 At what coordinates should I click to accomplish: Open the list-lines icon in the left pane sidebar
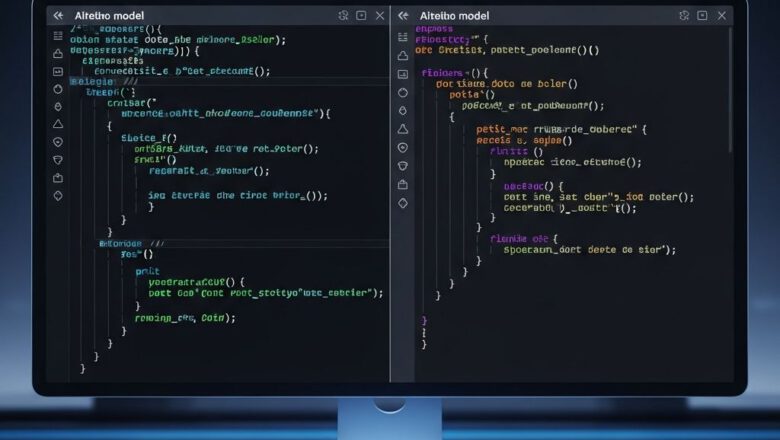(58, 36)
